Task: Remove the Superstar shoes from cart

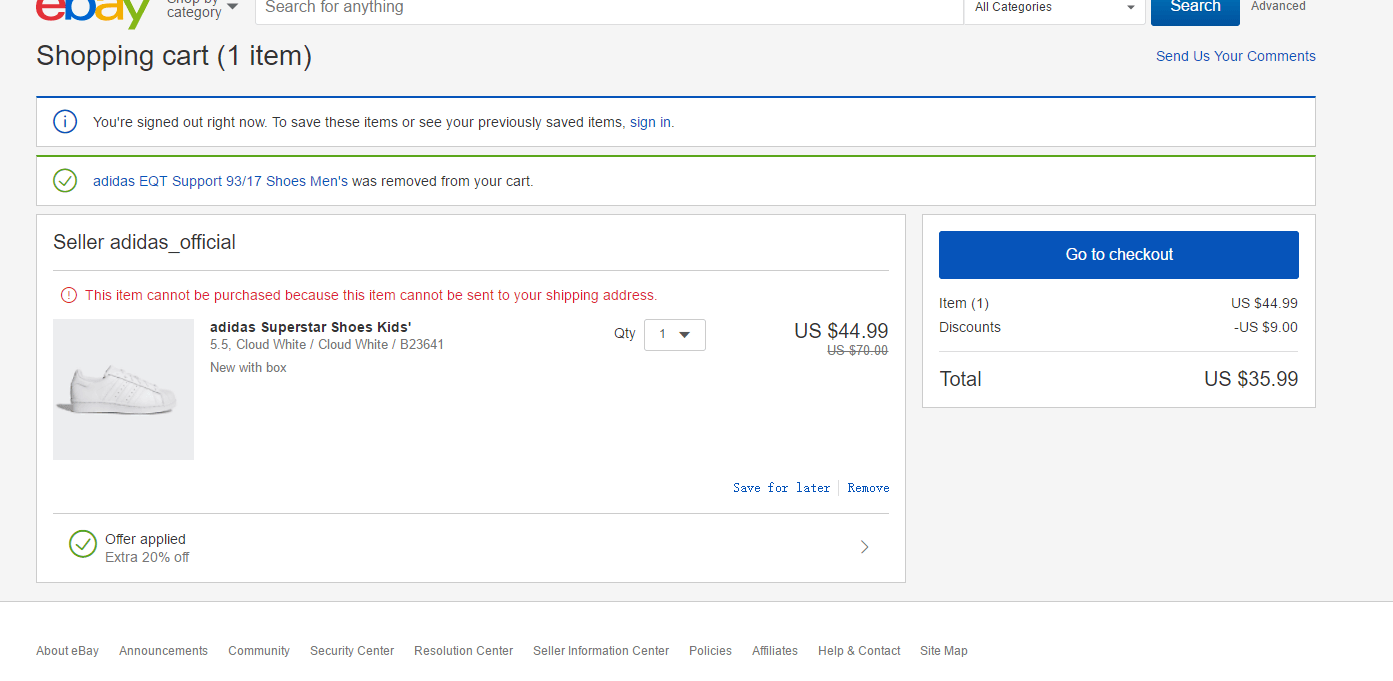Action: [868, 488]
